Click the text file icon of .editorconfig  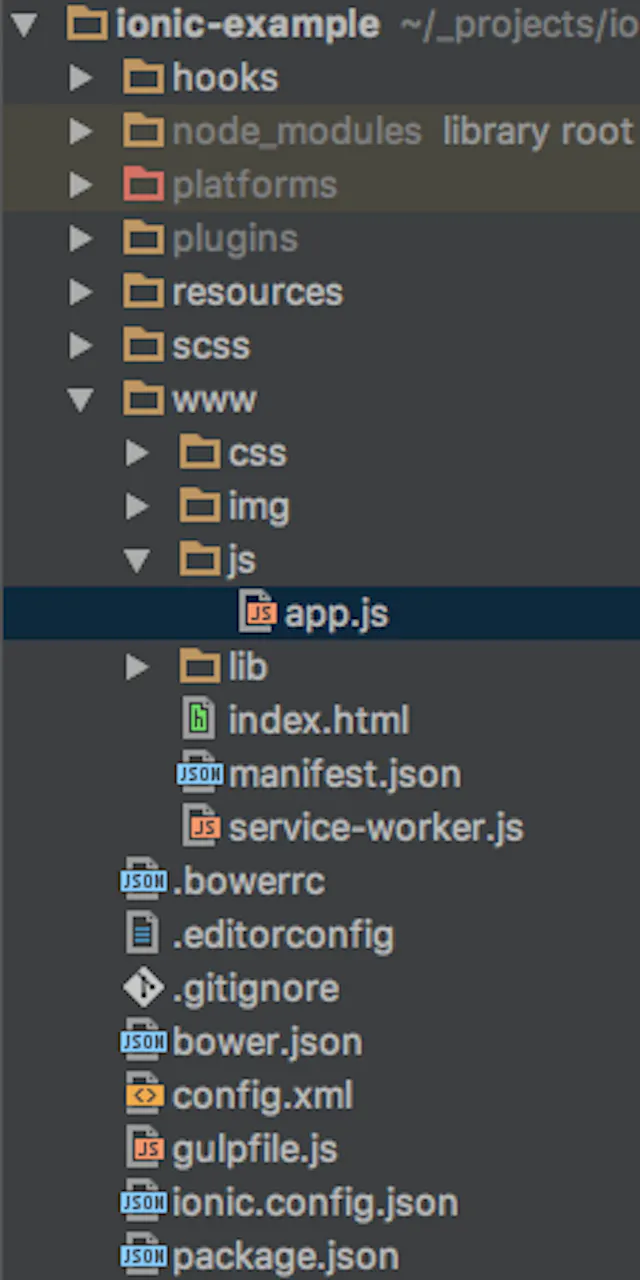coord(144,933)
